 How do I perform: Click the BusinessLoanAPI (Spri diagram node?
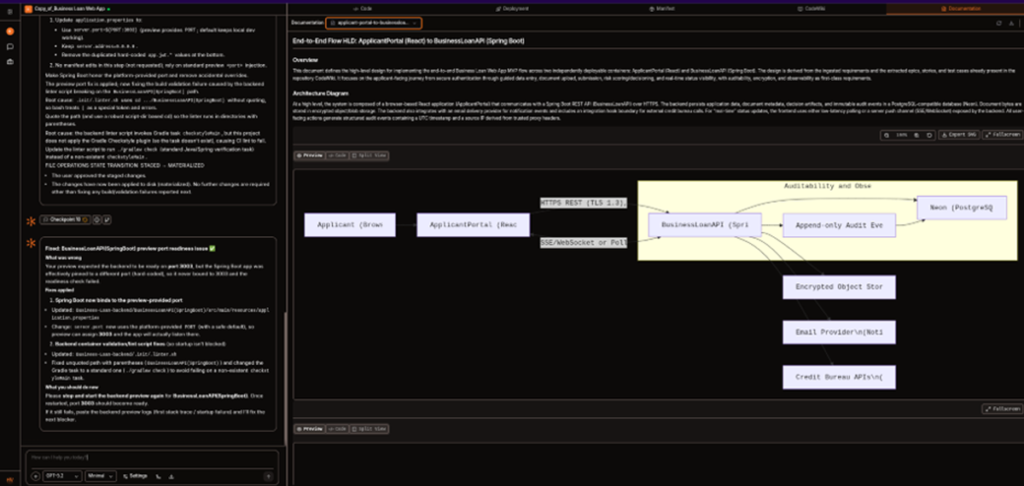point(705,225)
